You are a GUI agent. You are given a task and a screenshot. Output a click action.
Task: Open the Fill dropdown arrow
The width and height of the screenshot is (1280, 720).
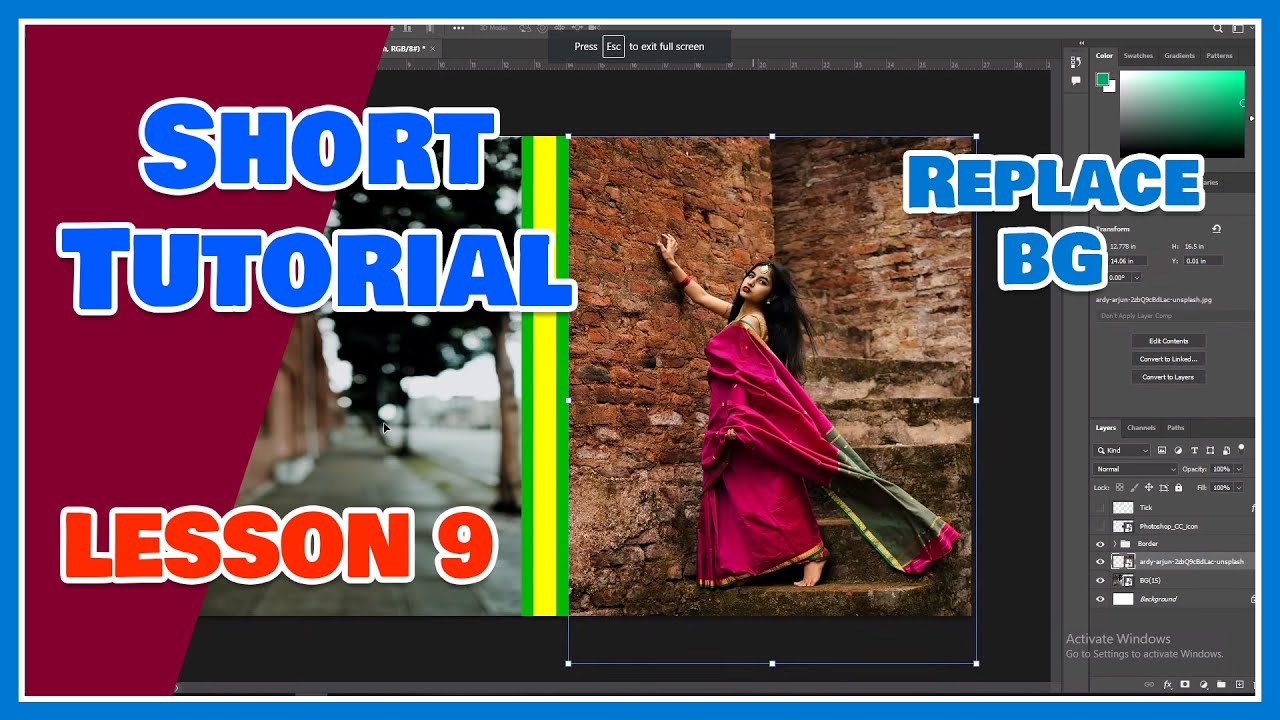[x=1239, y=488]
